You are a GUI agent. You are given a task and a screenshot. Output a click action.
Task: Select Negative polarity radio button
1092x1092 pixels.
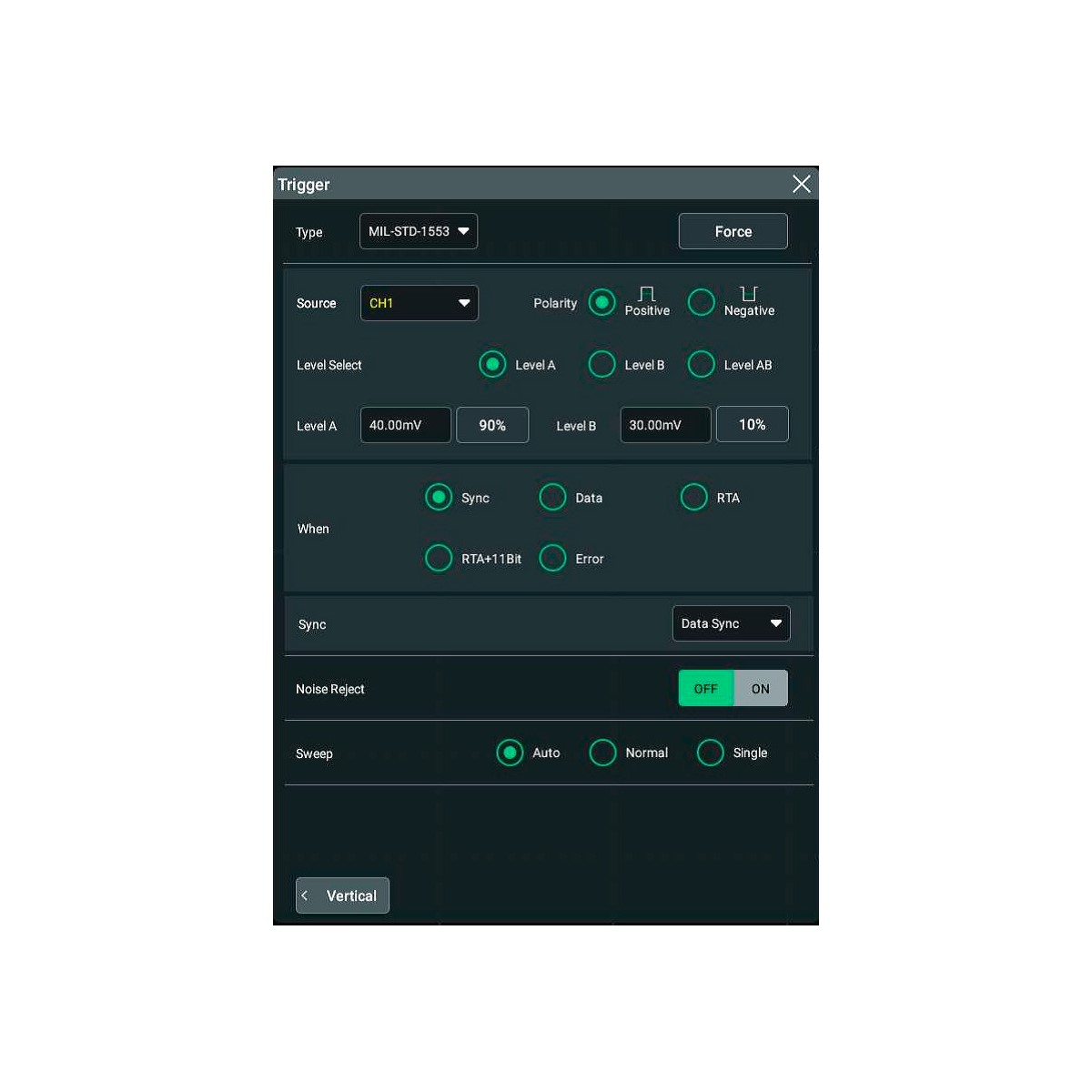click(x=701, y=302)
